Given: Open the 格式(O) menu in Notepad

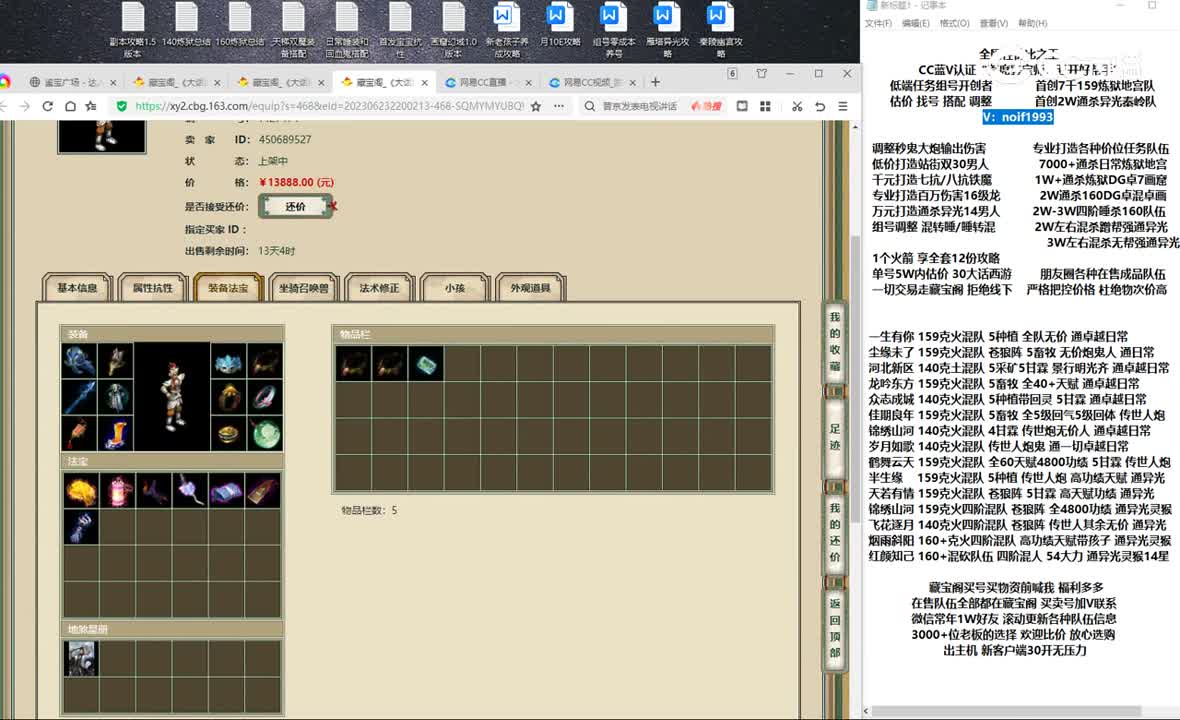Looking at the screenshot, I should [x=954, y=23].
